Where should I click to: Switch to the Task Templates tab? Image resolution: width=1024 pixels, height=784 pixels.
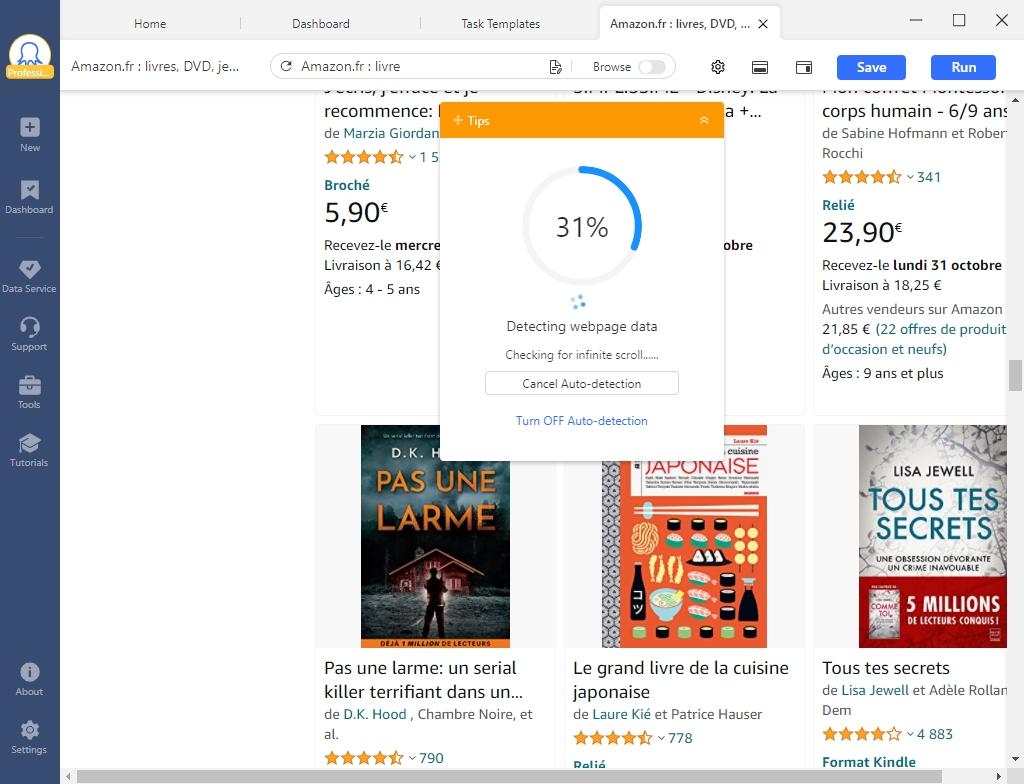[500, 24]
